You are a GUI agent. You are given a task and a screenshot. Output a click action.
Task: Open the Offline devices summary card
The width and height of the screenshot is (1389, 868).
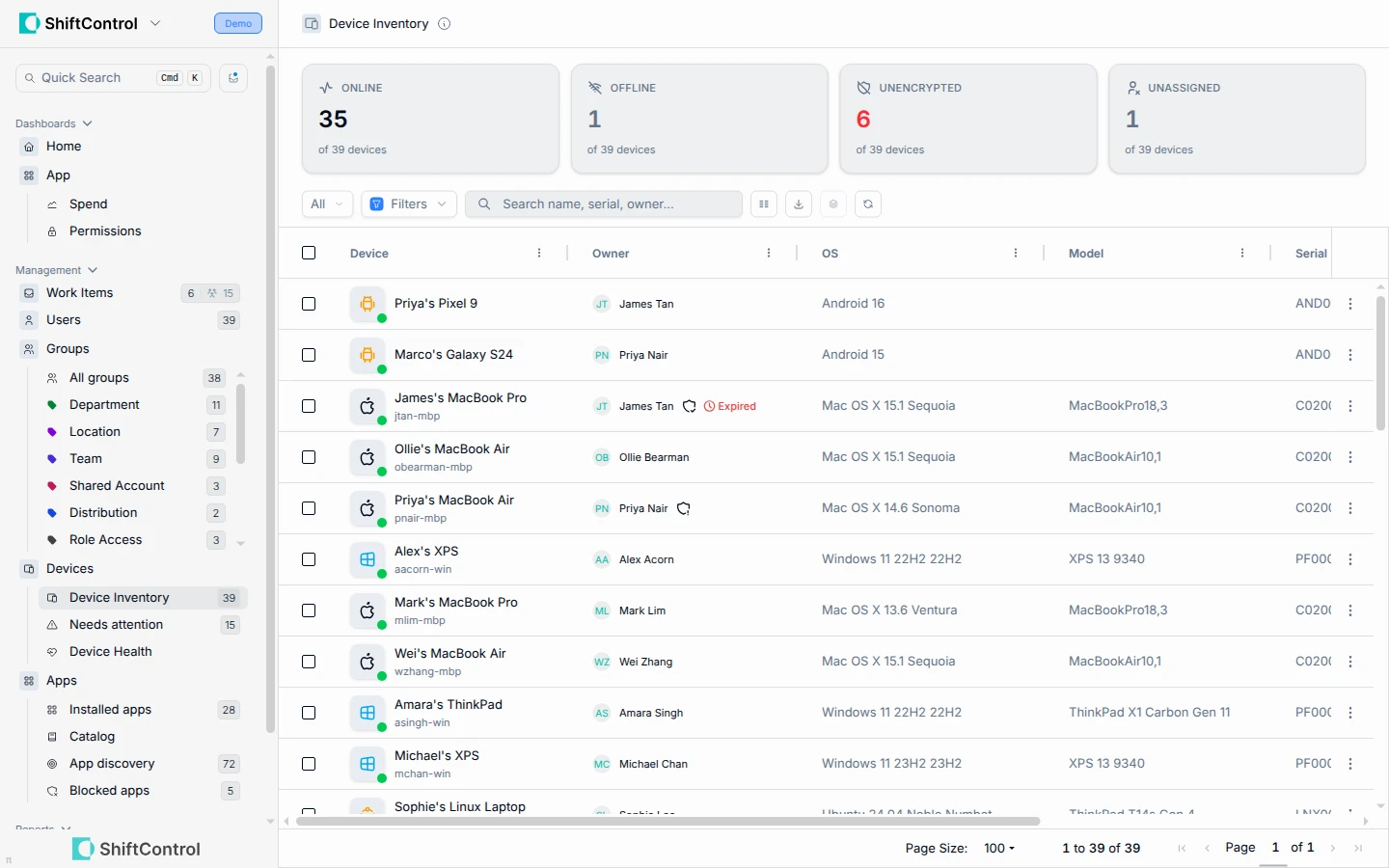point(699,119)
